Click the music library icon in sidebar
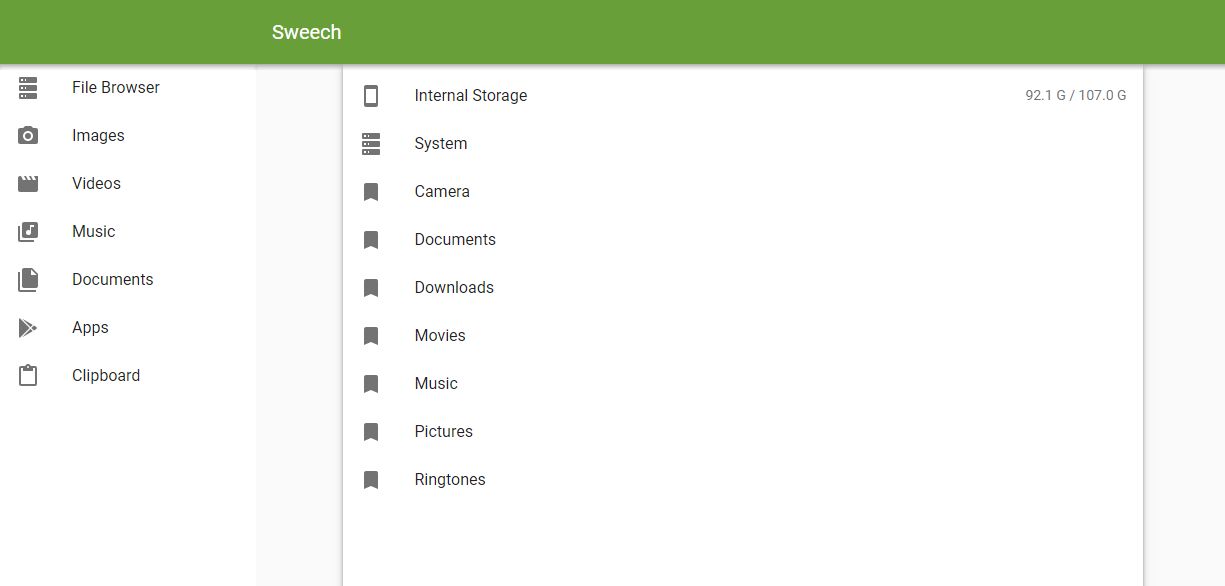1225x586 pixels. 28,232
